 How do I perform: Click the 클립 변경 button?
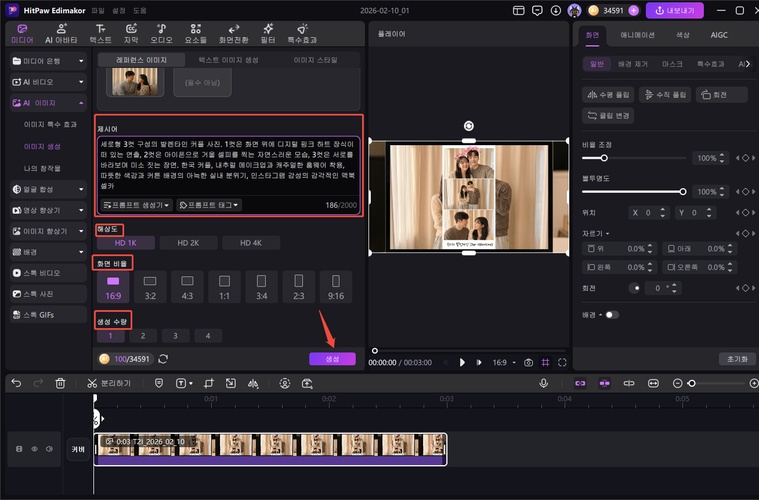[608, 116]
